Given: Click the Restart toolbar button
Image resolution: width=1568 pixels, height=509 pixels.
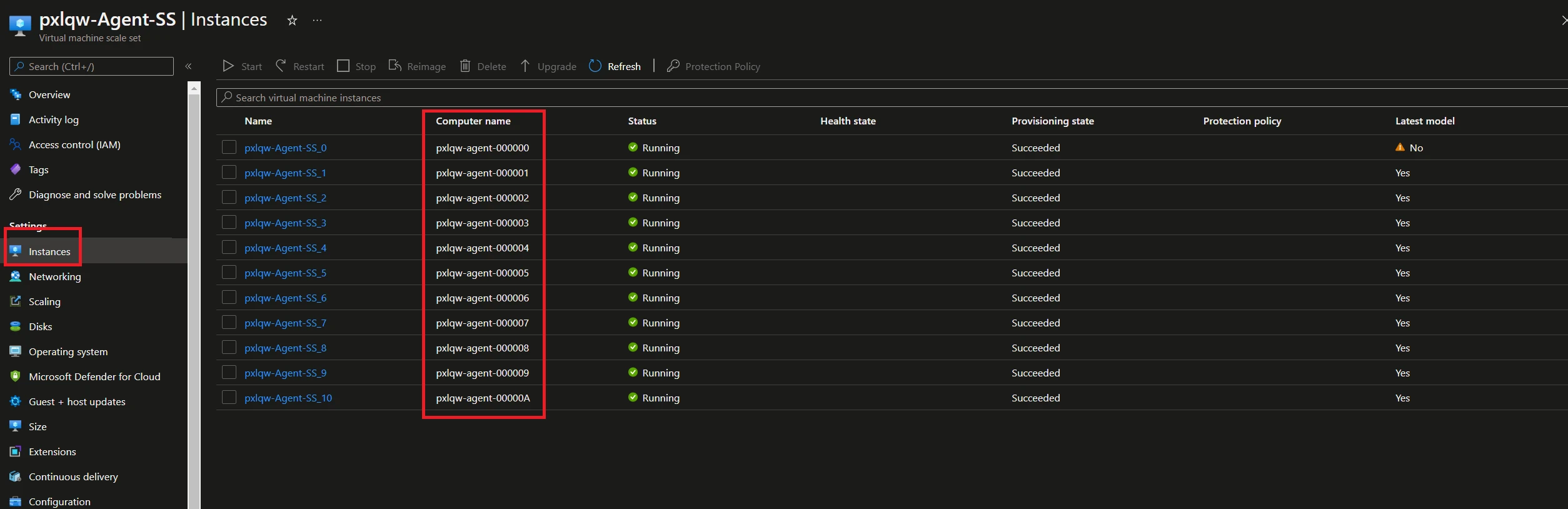Looking at the screenshot, I should point(300,66).
